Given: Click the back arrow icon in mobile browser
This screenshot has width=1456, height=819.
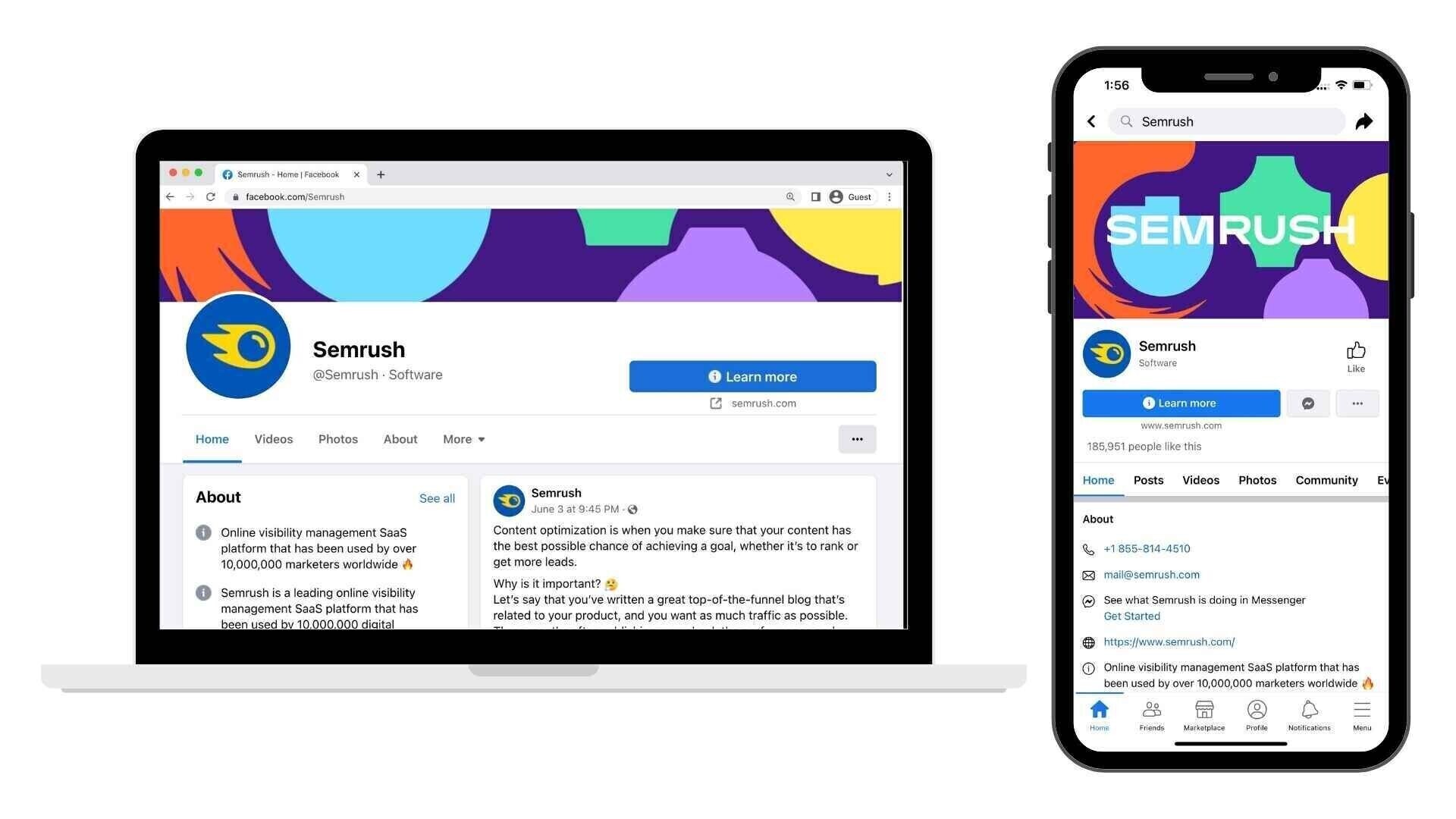Looking at the screenshot, I should coord(1093,121).
